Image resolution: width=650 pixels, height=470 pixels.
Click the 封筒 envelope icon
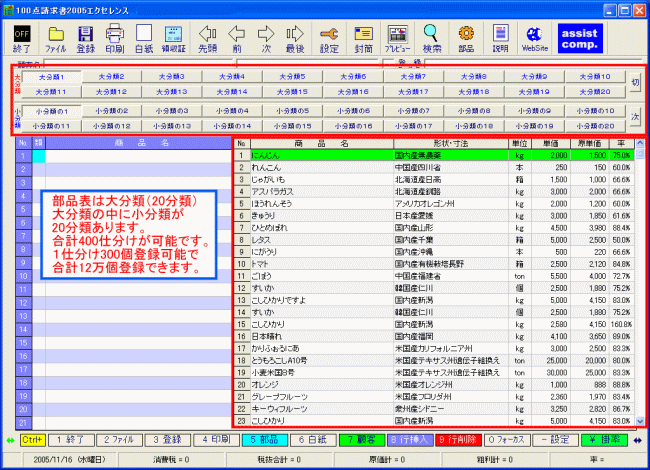point(364,39)
